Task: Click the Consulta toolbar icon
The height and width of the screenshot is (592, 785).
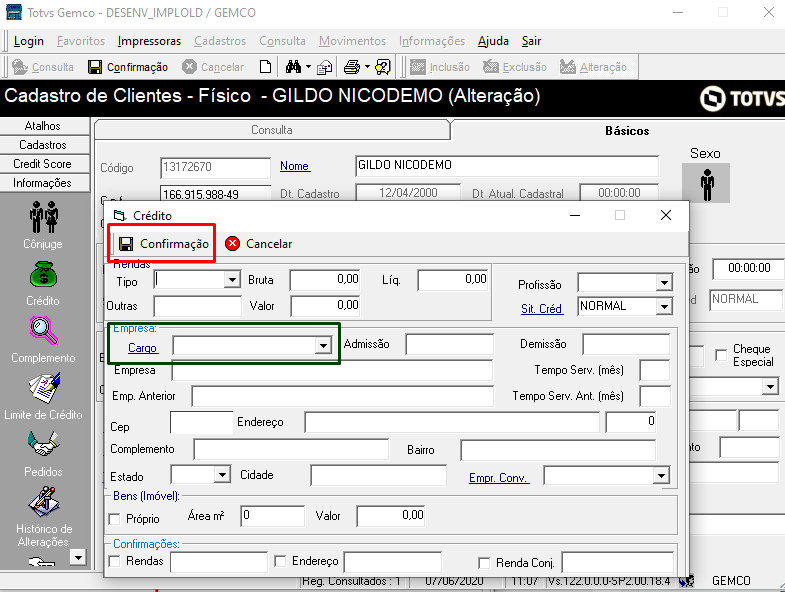Action: tap(20, 67)
